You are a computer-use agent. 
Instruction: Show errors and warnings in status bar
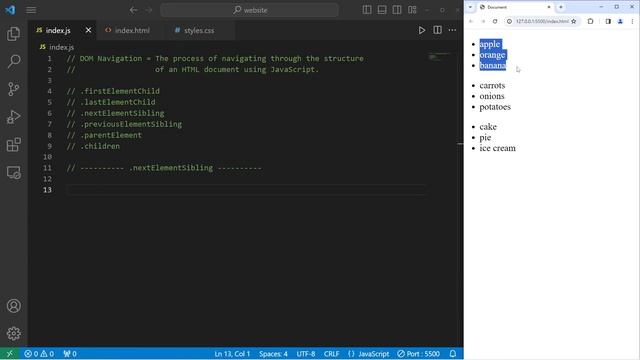coord(39,353)
